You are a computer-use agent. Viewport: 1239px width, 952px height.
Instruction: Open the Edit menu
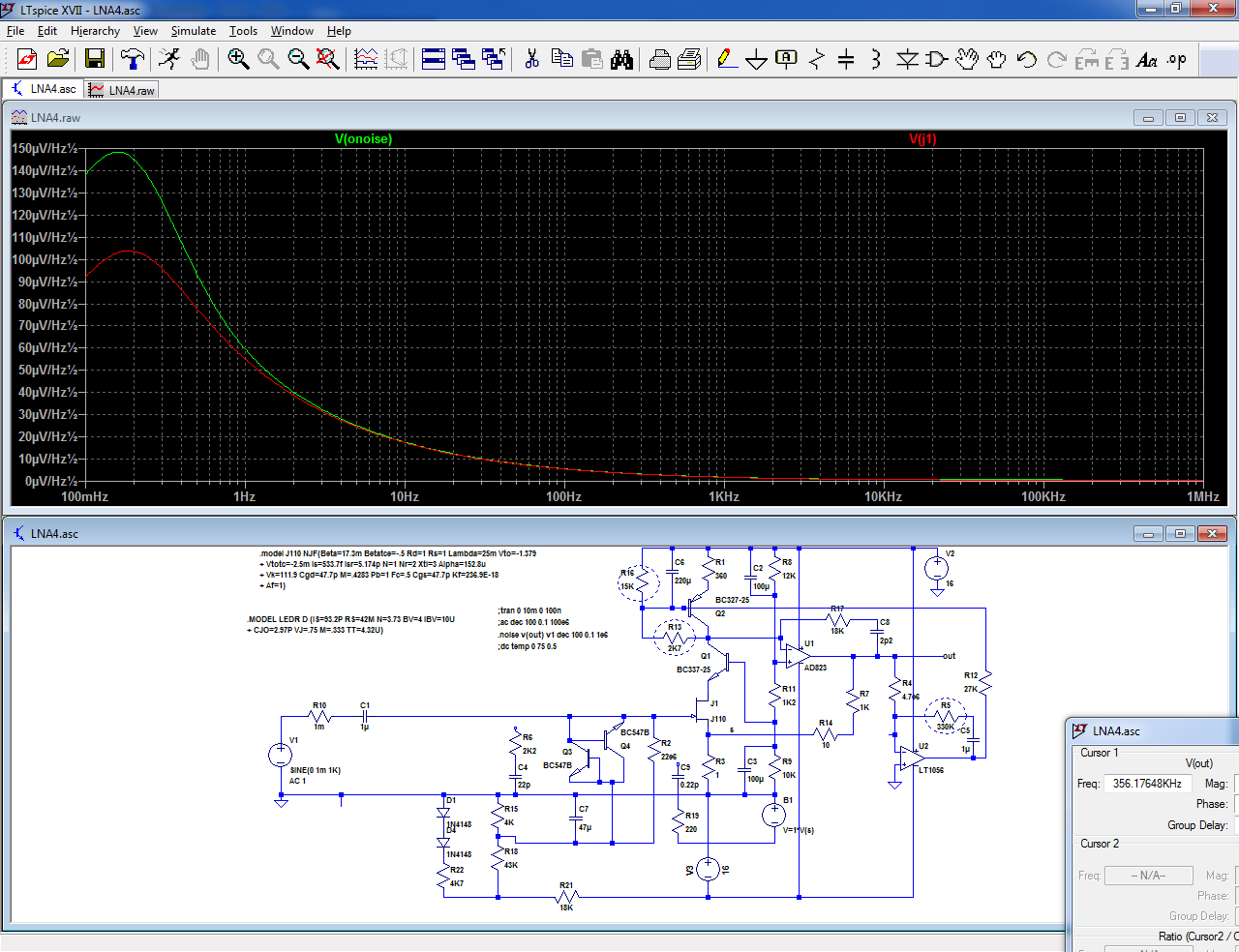tap(47, 31)
